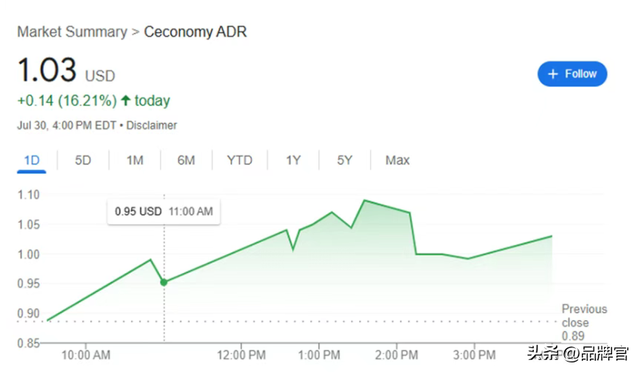The image size is (640, 372).
Task: Switch to the 6M range tab
Action: pyautogui.click(x=186, y=160)
